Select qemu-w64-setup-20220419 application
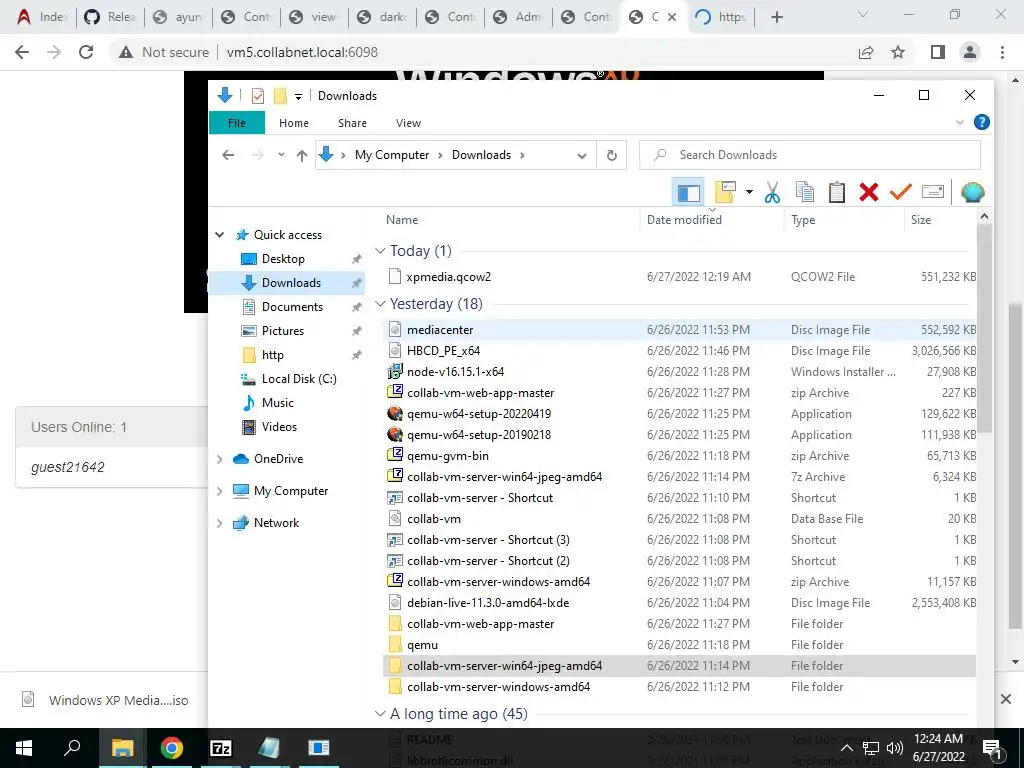This screenshot has width=1024, height=768. (479, 414)
